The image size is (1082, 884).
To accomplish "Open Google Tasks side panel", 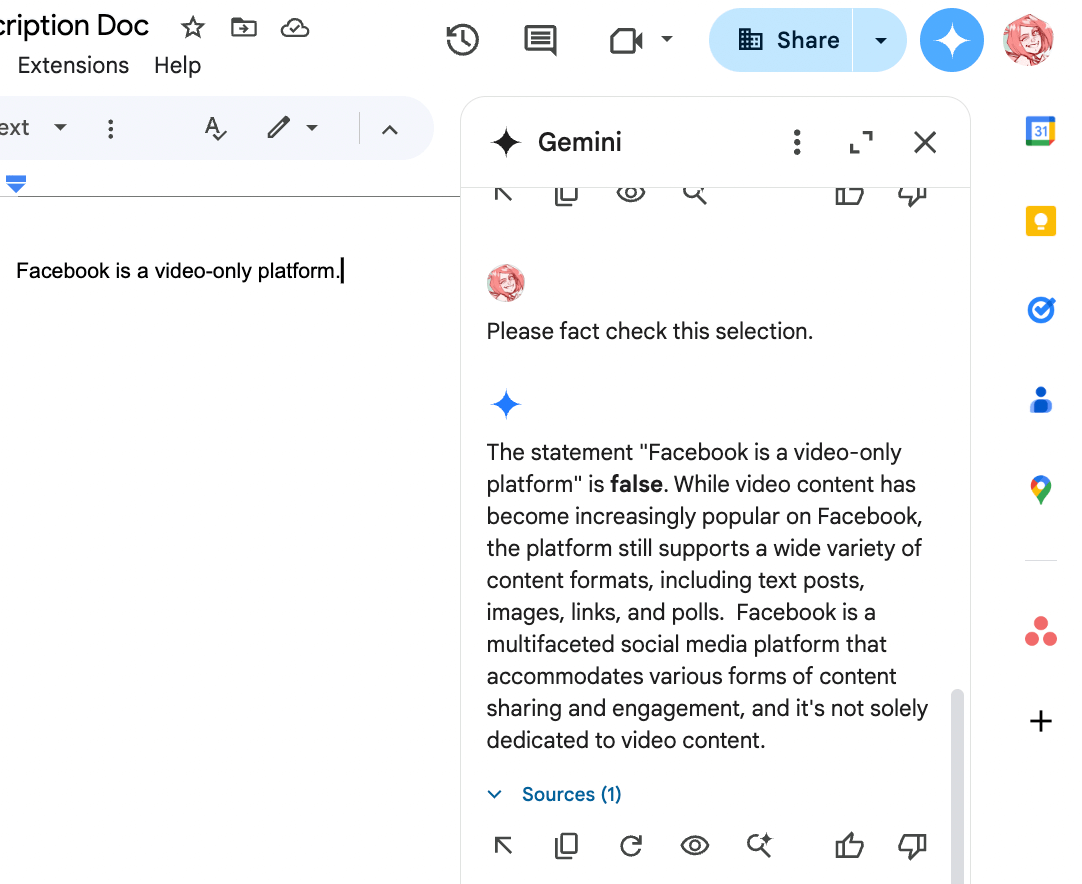I will point(1041,310).
